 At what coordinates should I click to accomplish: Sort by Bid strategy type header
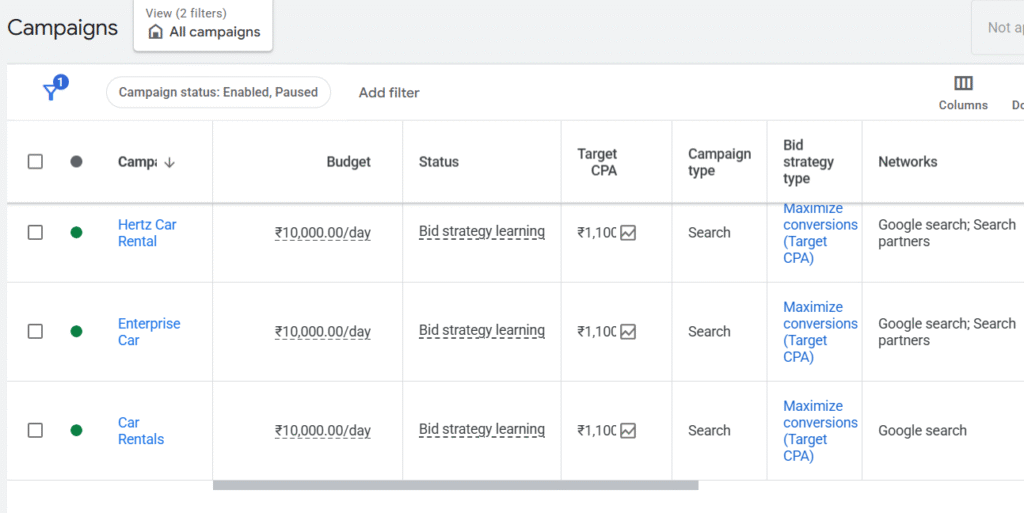[808, 162]
